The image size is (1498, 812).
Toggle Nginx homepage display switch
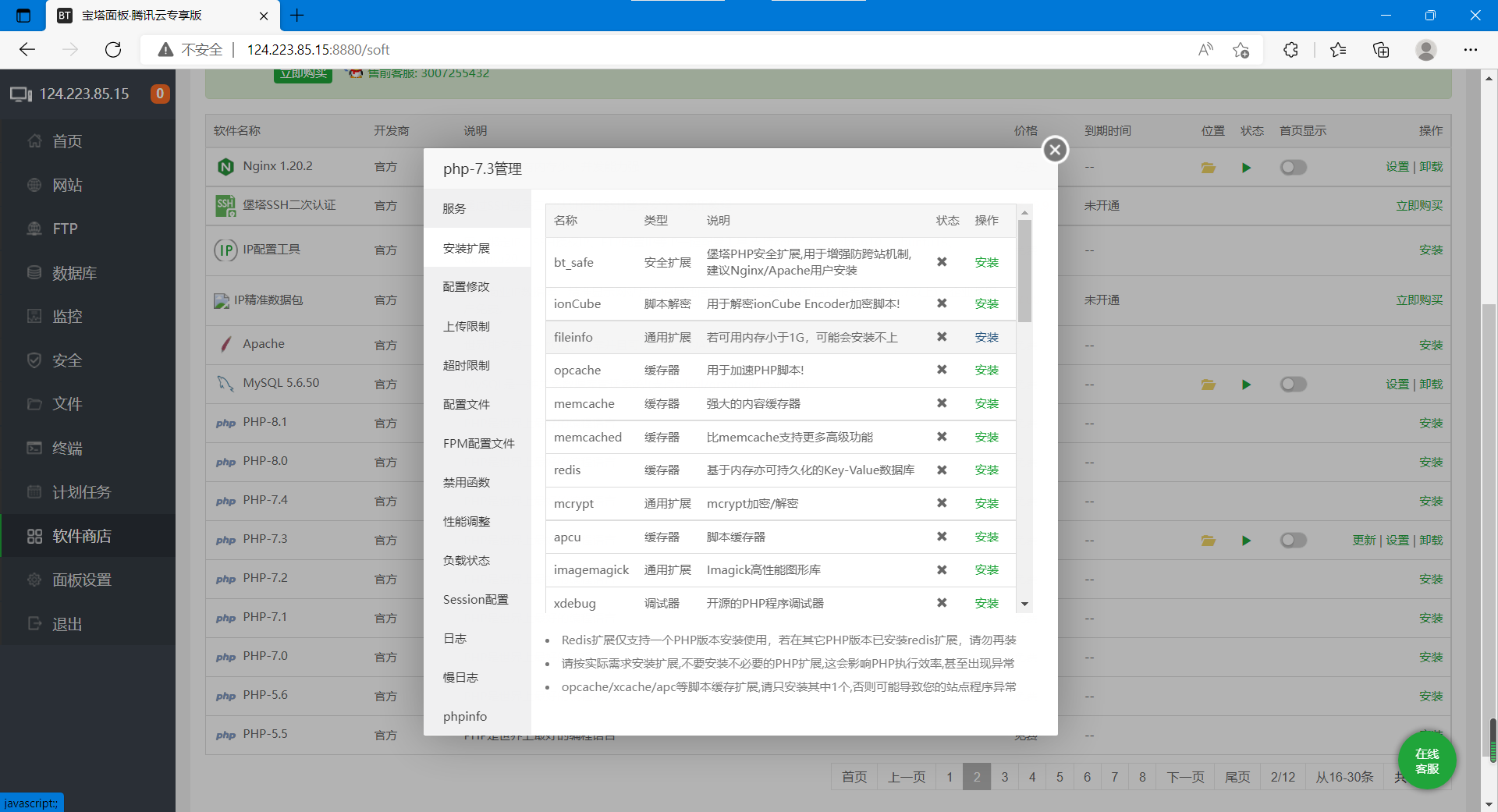pyautogui.click(x=1293, y=168)
